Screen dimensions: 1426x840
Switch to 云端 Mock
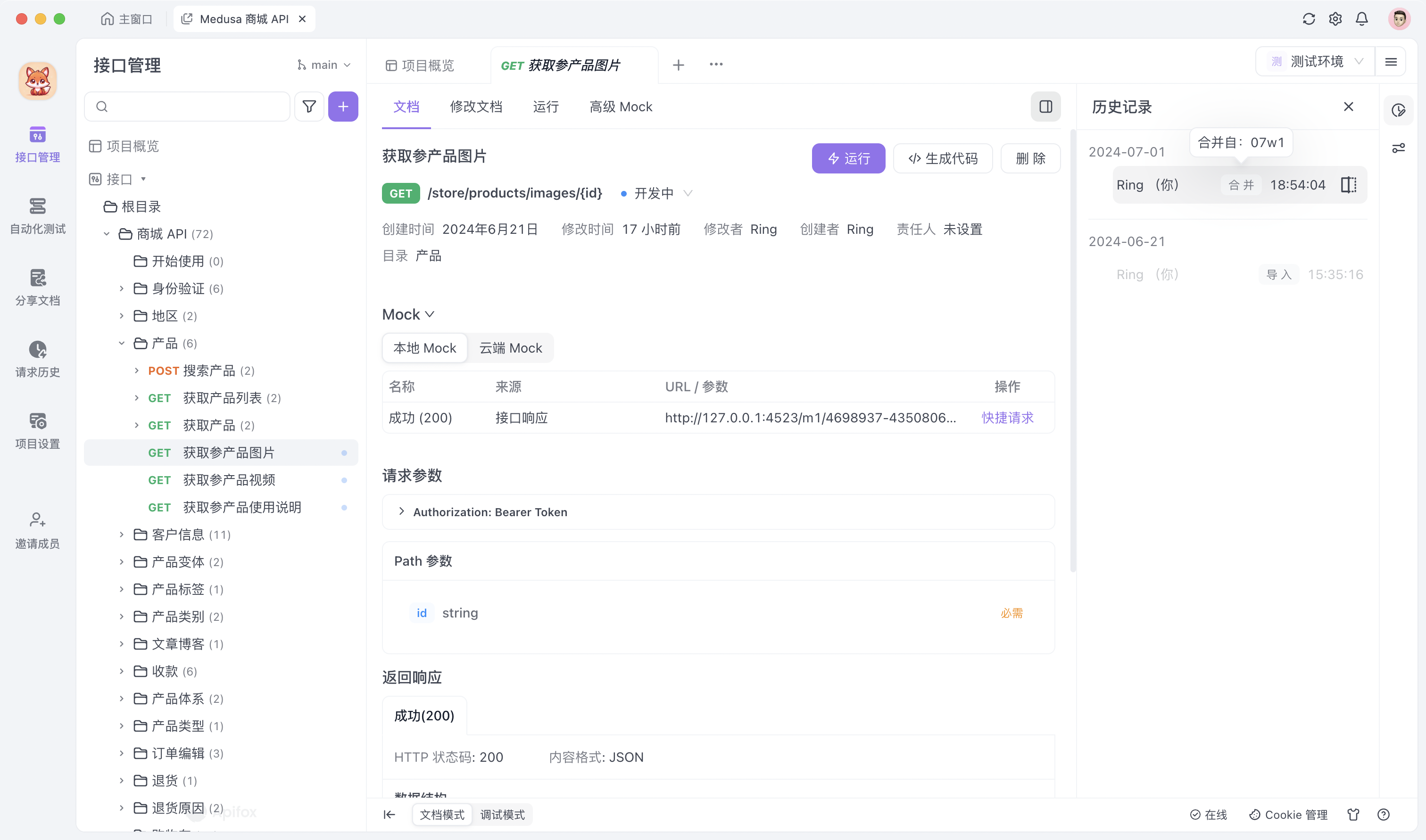coord(510,347)
